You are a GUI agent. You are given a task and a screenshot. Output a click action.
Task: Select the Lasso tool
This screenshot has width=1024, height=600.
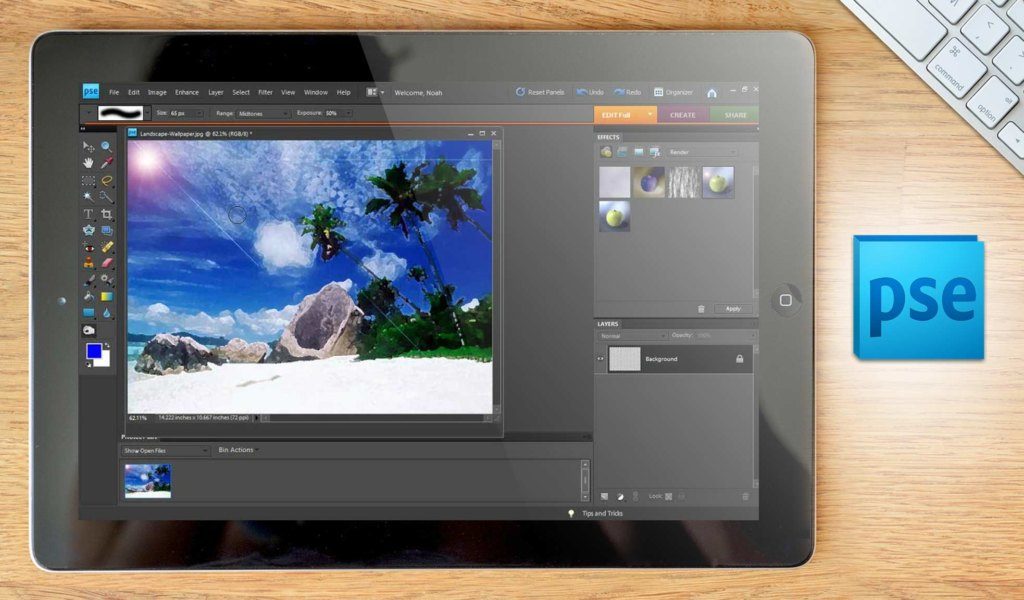106,180
